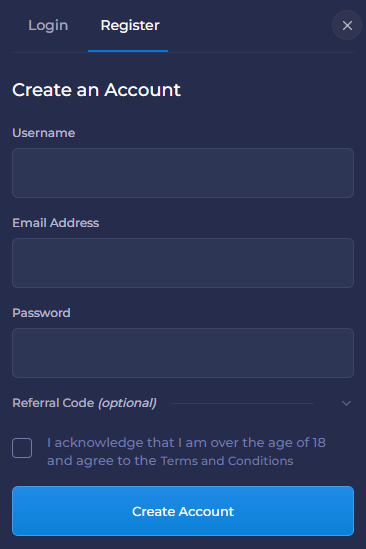Image resolution: width=366 pixels, height=549 pixels.
Task: Click the "(optional)" italic text
Action: [127, 403]
